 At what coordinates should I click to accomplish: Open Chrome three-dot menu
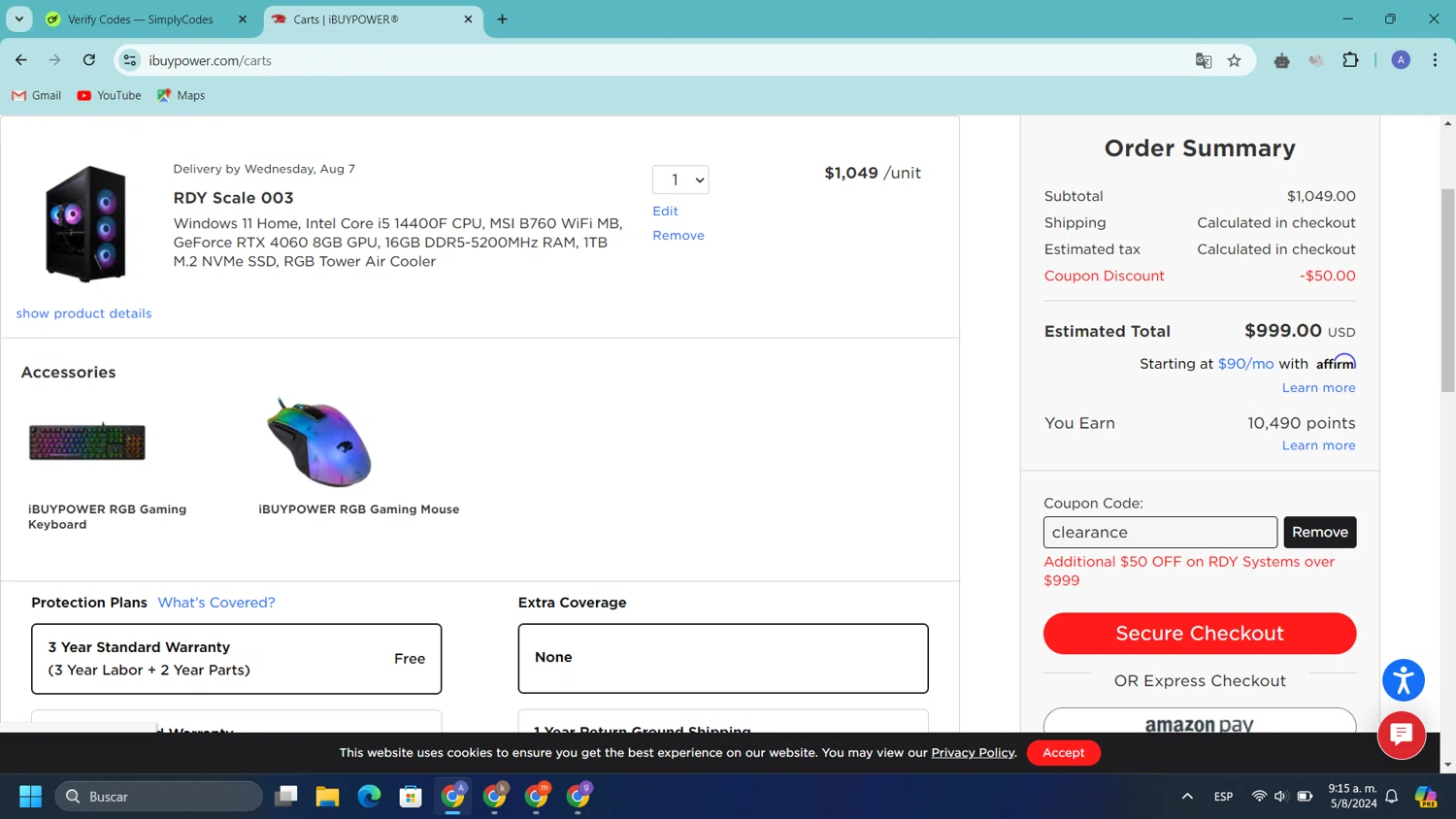(x=1435, y=60)
